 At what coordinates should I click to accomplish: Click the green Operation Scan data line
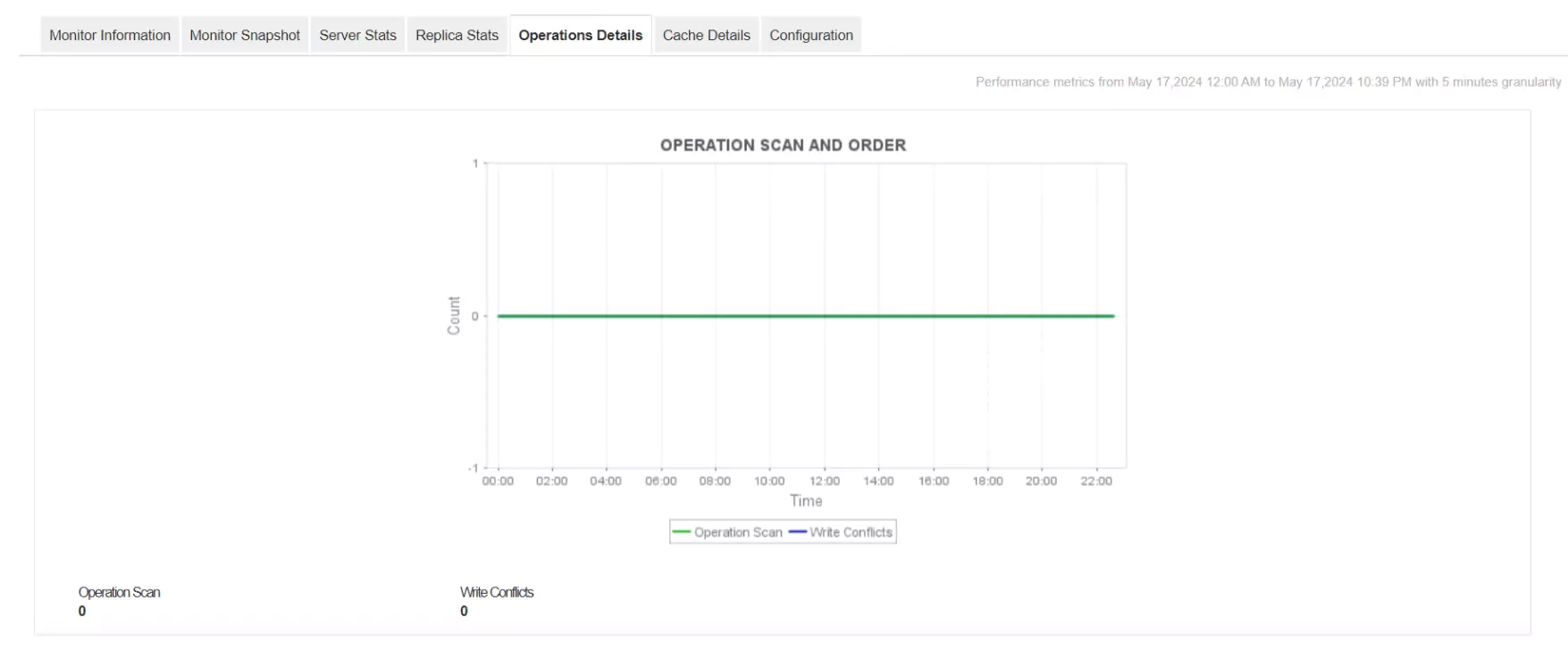click(806, 316)
